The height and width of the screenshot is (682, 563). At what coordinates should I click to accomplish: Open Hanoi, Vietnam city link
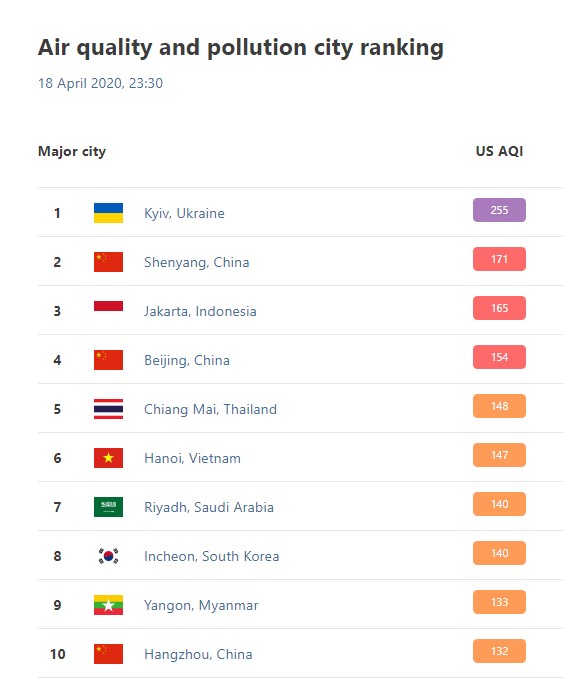click(192, 458)
